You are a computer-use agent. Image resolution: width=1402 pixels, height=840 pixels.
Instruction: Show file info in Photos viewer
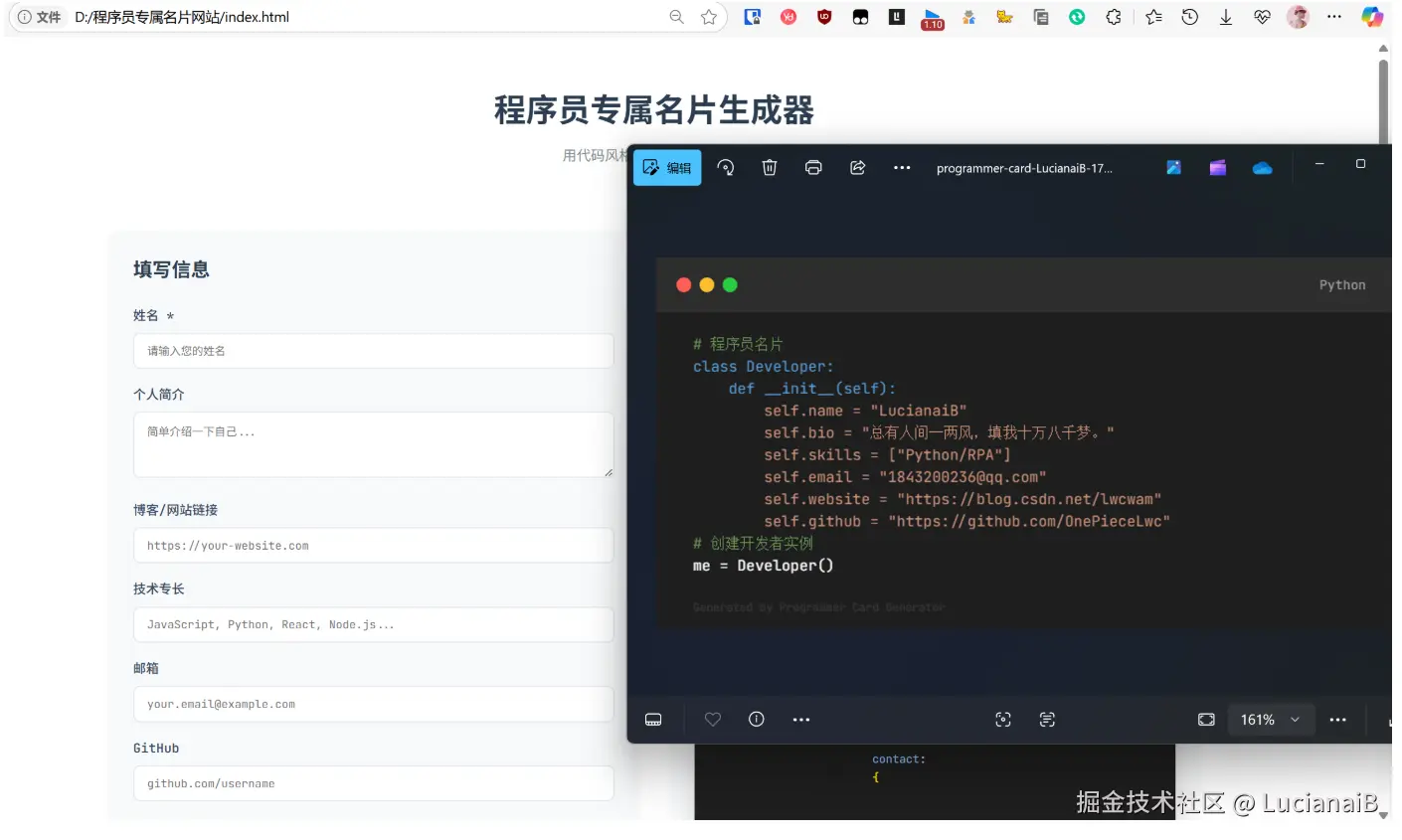coord(757,719)
